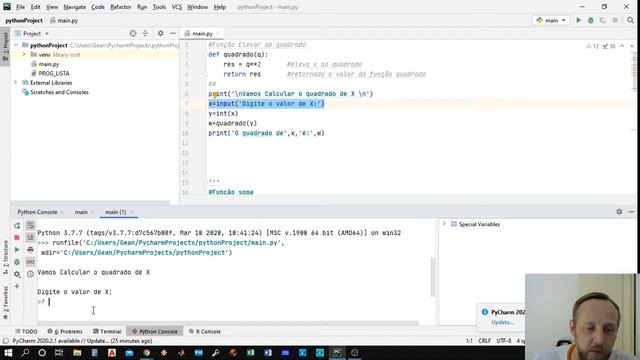This screenshot has height=360, width=640.
Task: Open Windows Start menu
Action: point(8,353)
